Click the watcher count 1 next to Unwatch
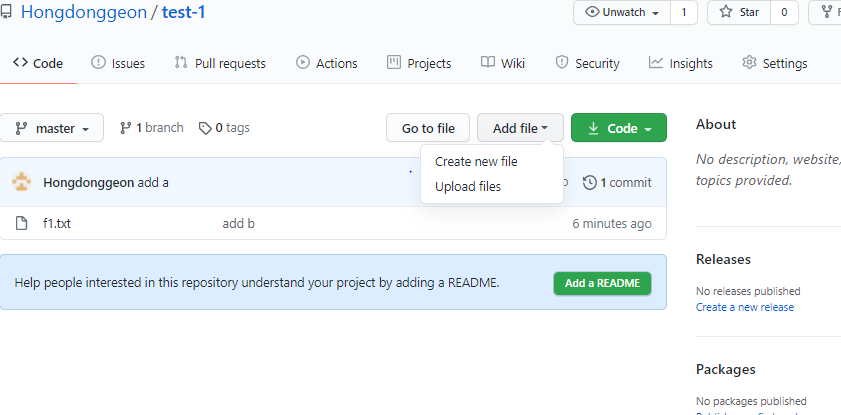841x415 pixels. pyautogui.click(x=684, y=12)
